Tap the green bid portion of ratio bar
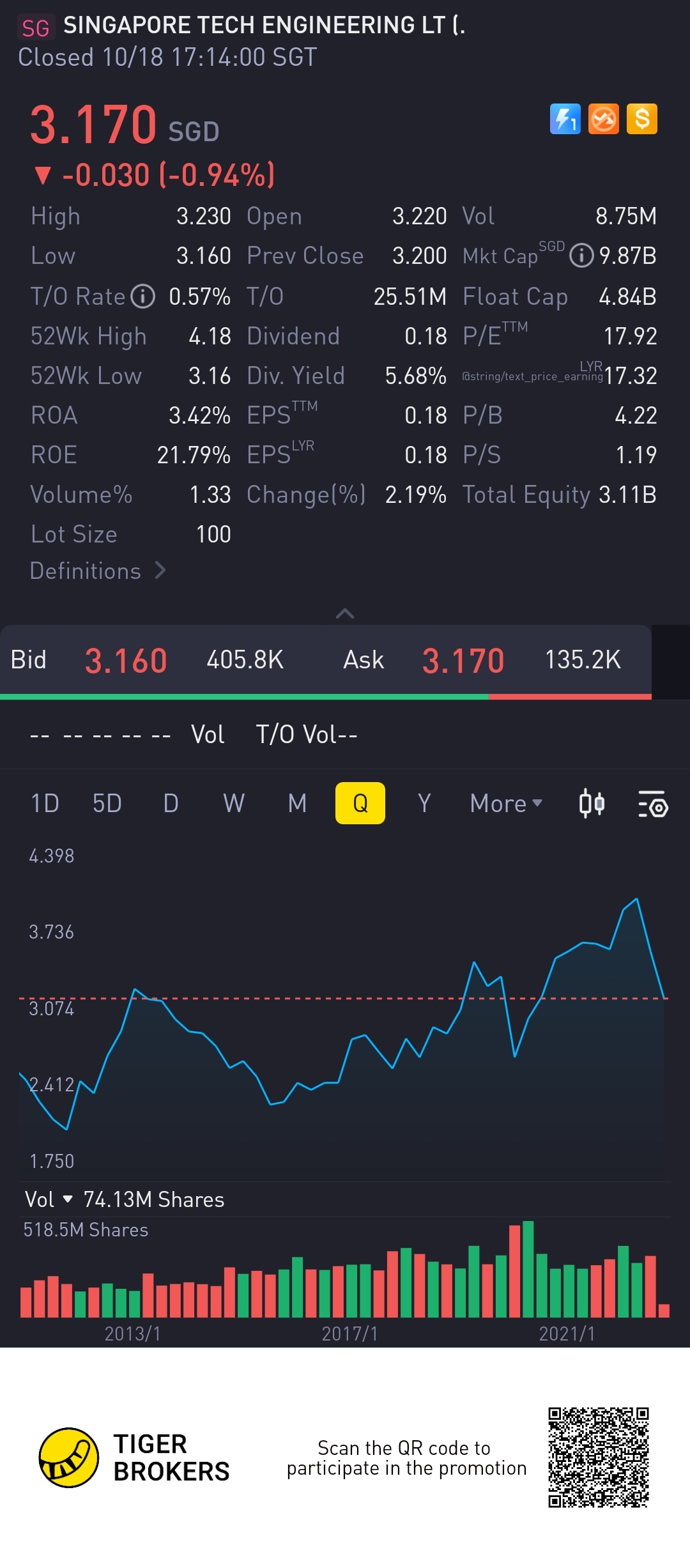Viewport: 690px width, 1568px height. point(244,696)
